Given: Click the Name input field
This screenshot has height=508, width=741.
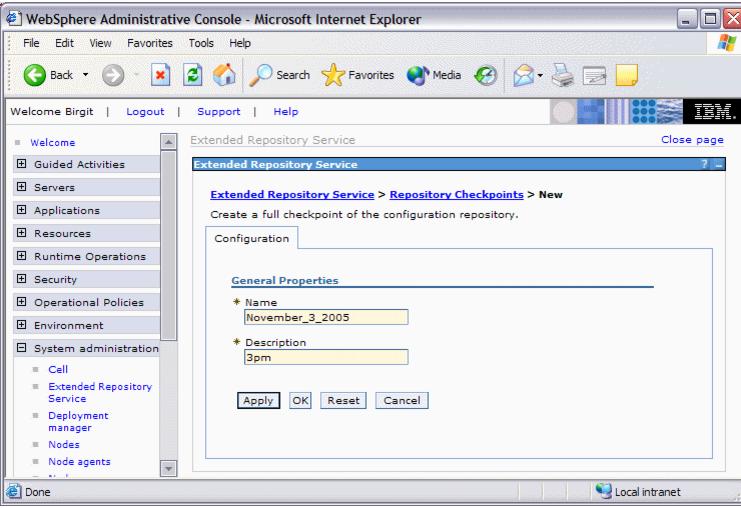Looking at the screenshot, I should tap(326, 317).
